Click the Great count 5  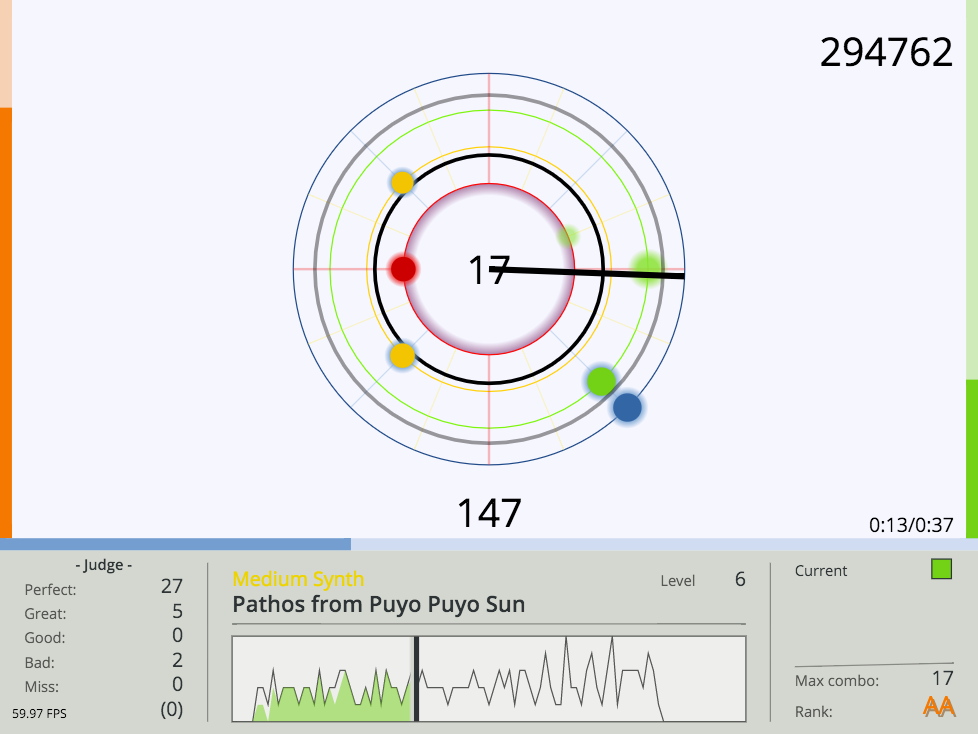point(177,611)
